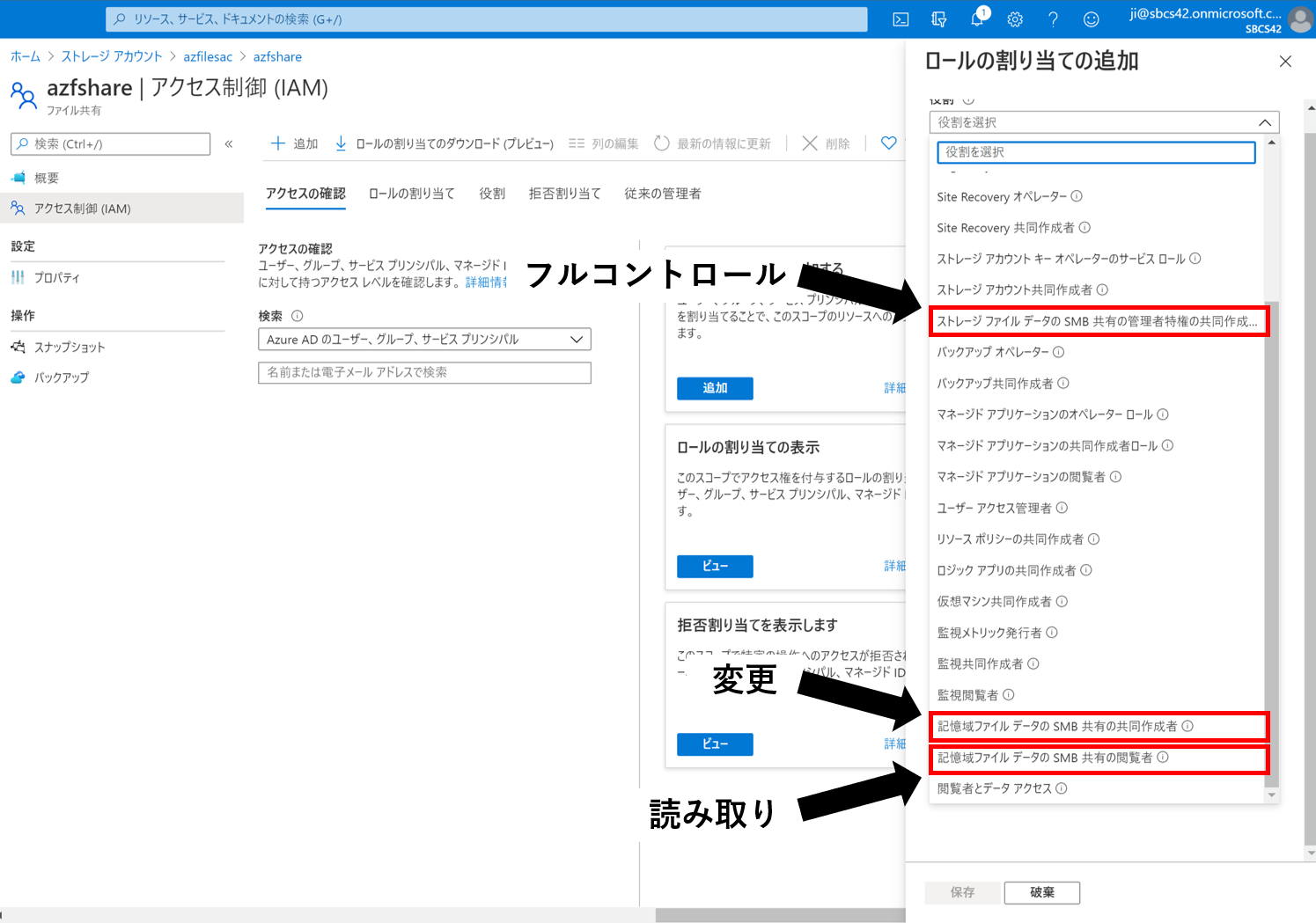This screenshot has height=923, width=1316.
Task: Click info icon beside 監視メトリック発行者
Action: coord(1052,633)
